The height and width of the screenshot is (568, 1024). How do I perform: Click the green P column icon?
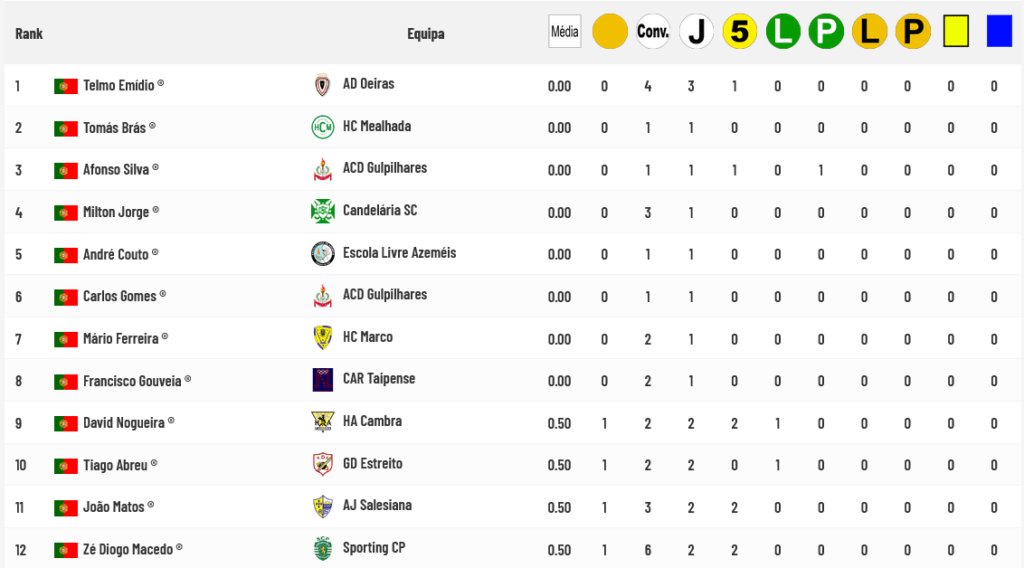click(x=826, y=32)
